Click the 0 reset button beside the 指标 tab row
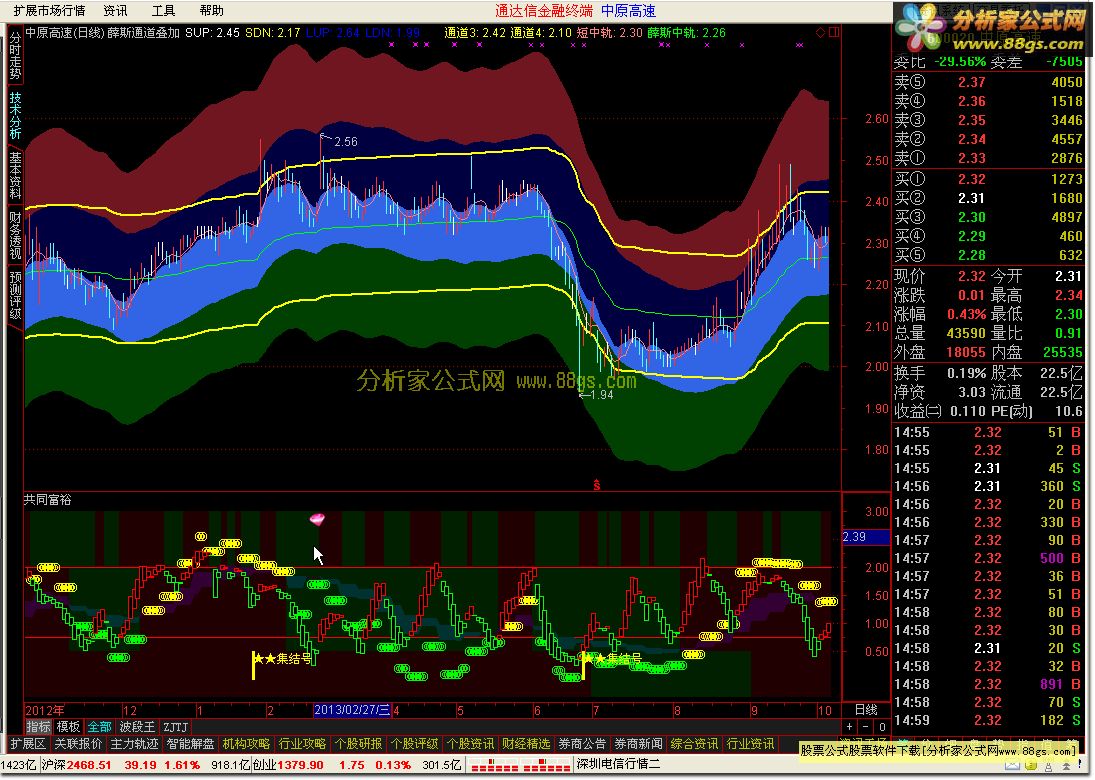1095x780 pixels. (x=882, y=727)
